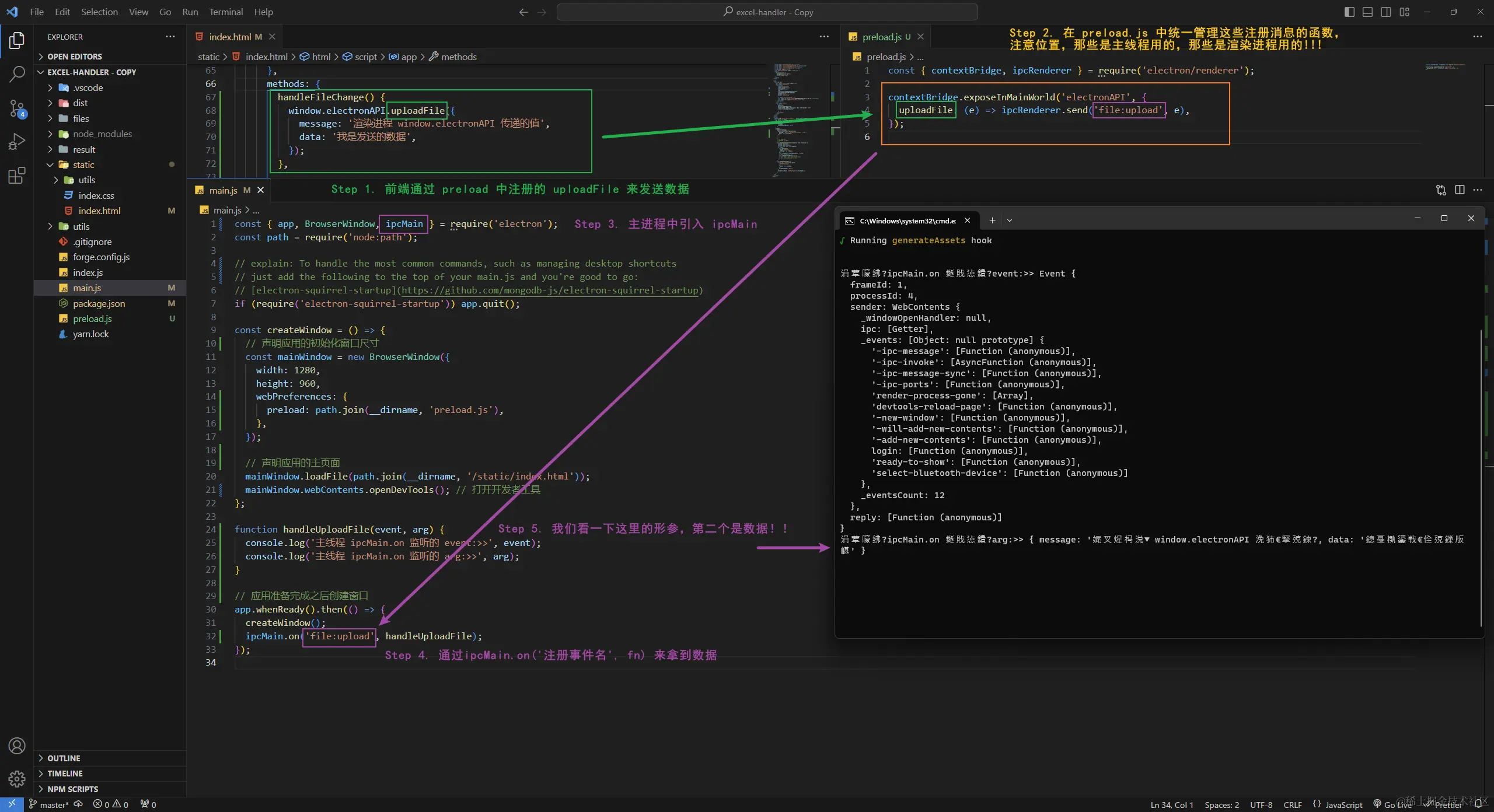Close the main.js tab
Viewport: 1494px width, 812px height.
260,190
